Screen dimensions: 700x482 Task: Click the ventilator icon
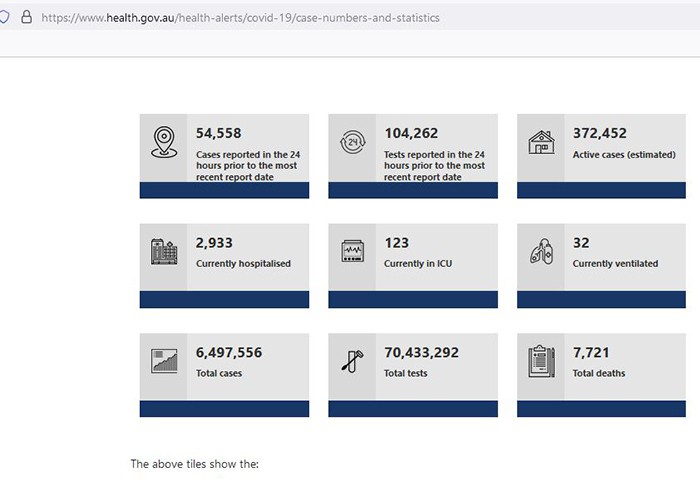[x=541, y=252]
